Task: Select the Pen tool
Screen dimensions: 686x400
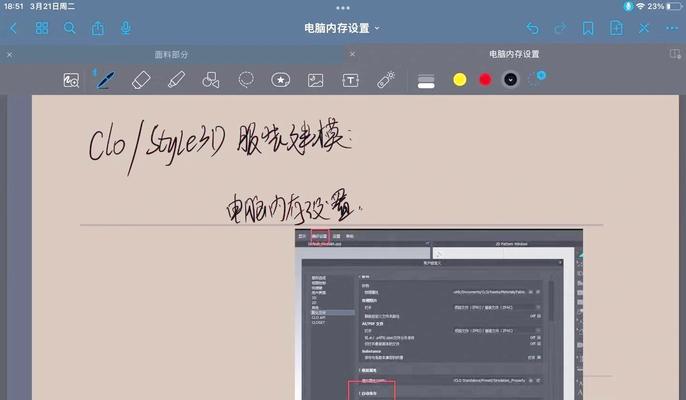Action: tap(105, 80)
